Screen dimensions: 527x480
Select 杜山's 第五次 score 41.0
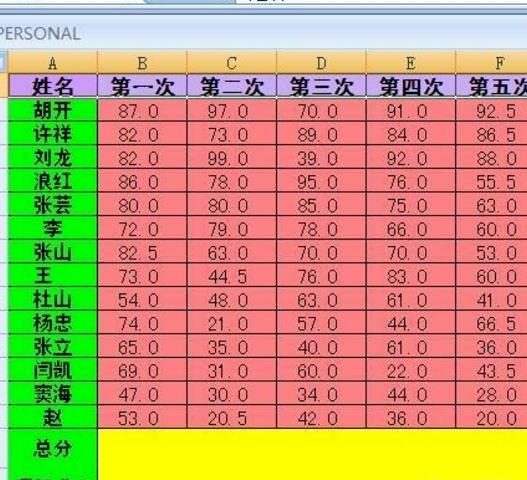coord(491,298)
